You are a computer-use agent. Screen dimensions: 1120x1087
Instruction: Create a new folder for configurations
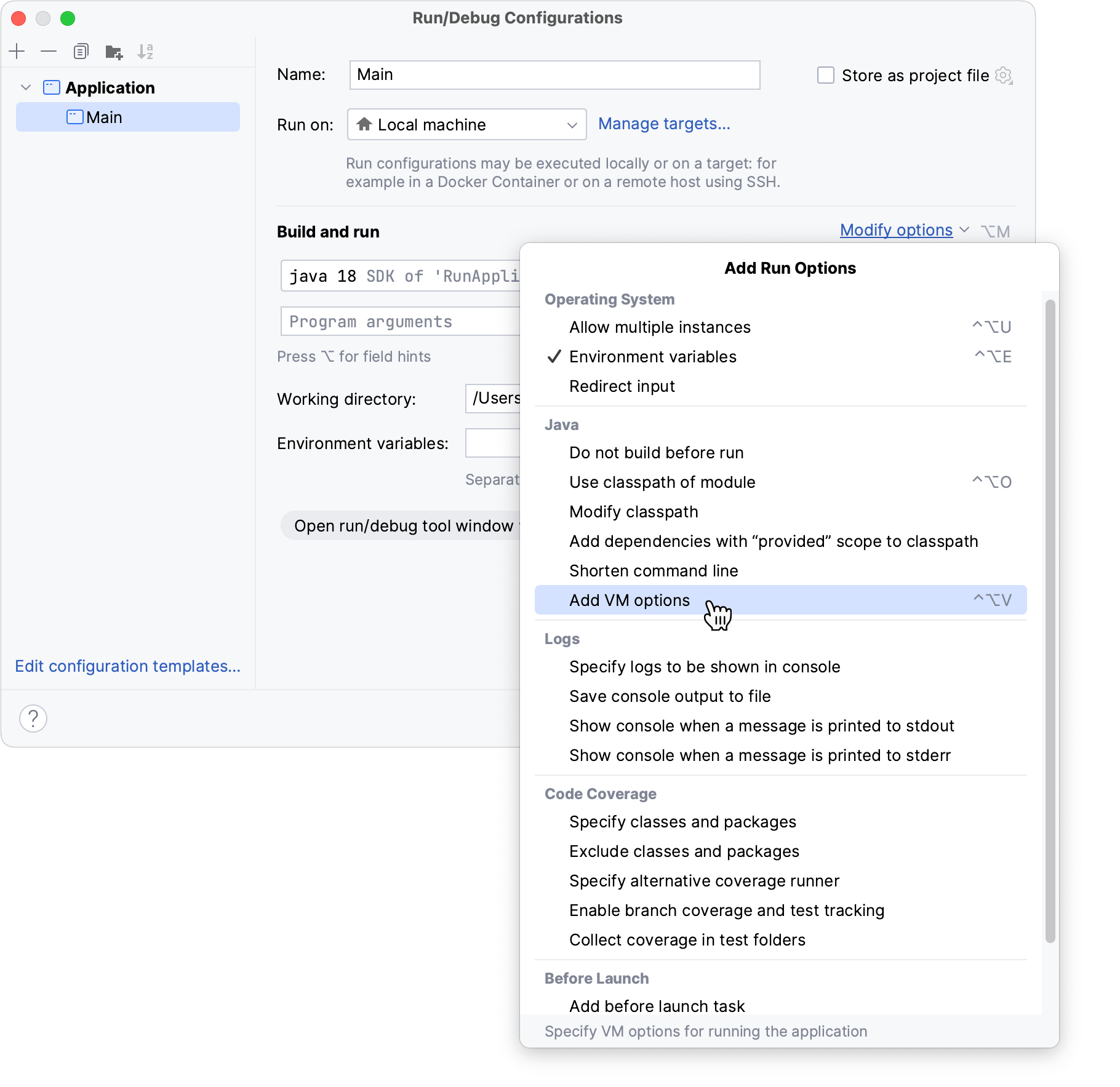pyautogui.click(x=113, y=52)
